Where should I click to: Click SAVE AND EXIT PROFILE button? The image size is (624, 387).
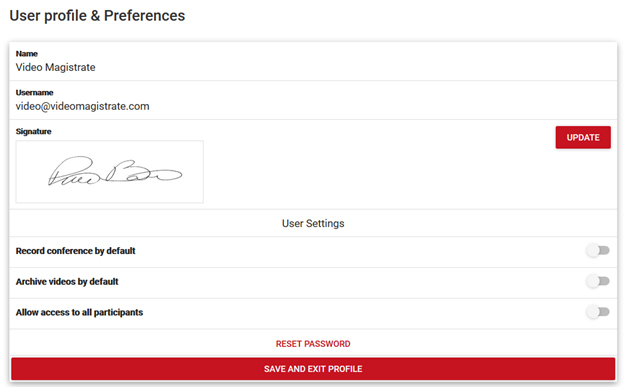(313, 369)
